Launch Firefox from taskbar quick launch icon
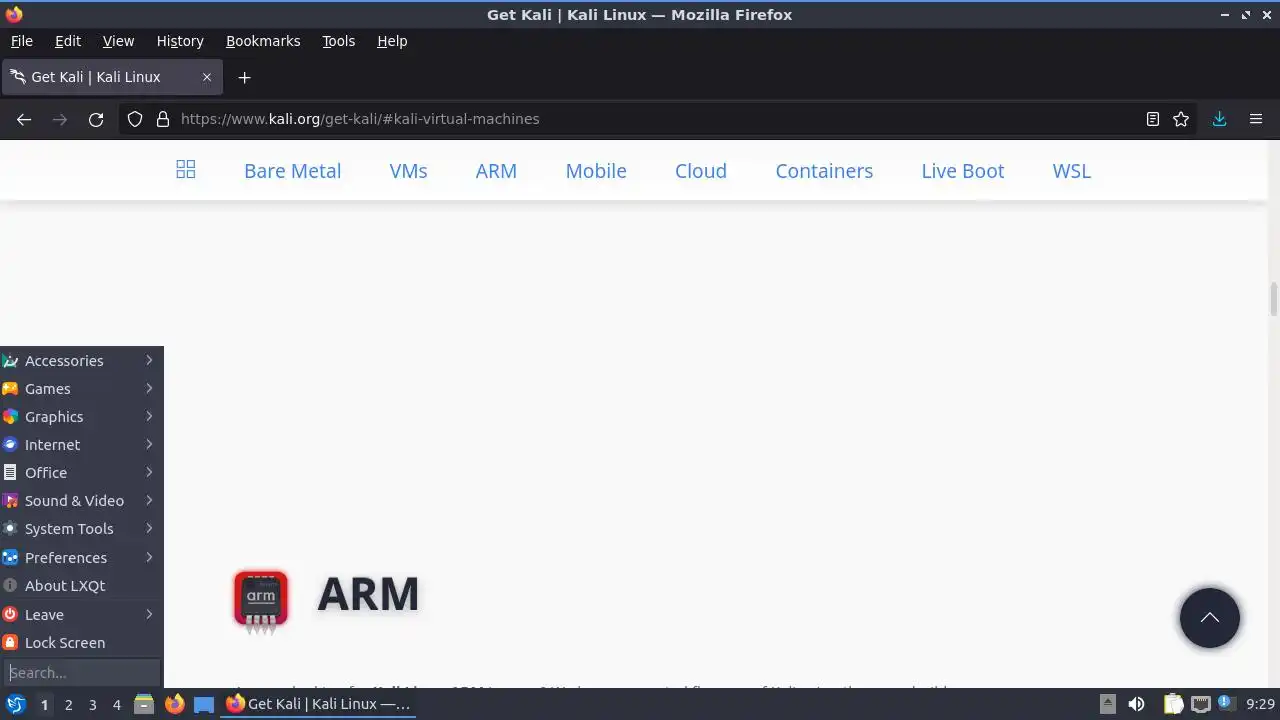 (x=174, y=704)
